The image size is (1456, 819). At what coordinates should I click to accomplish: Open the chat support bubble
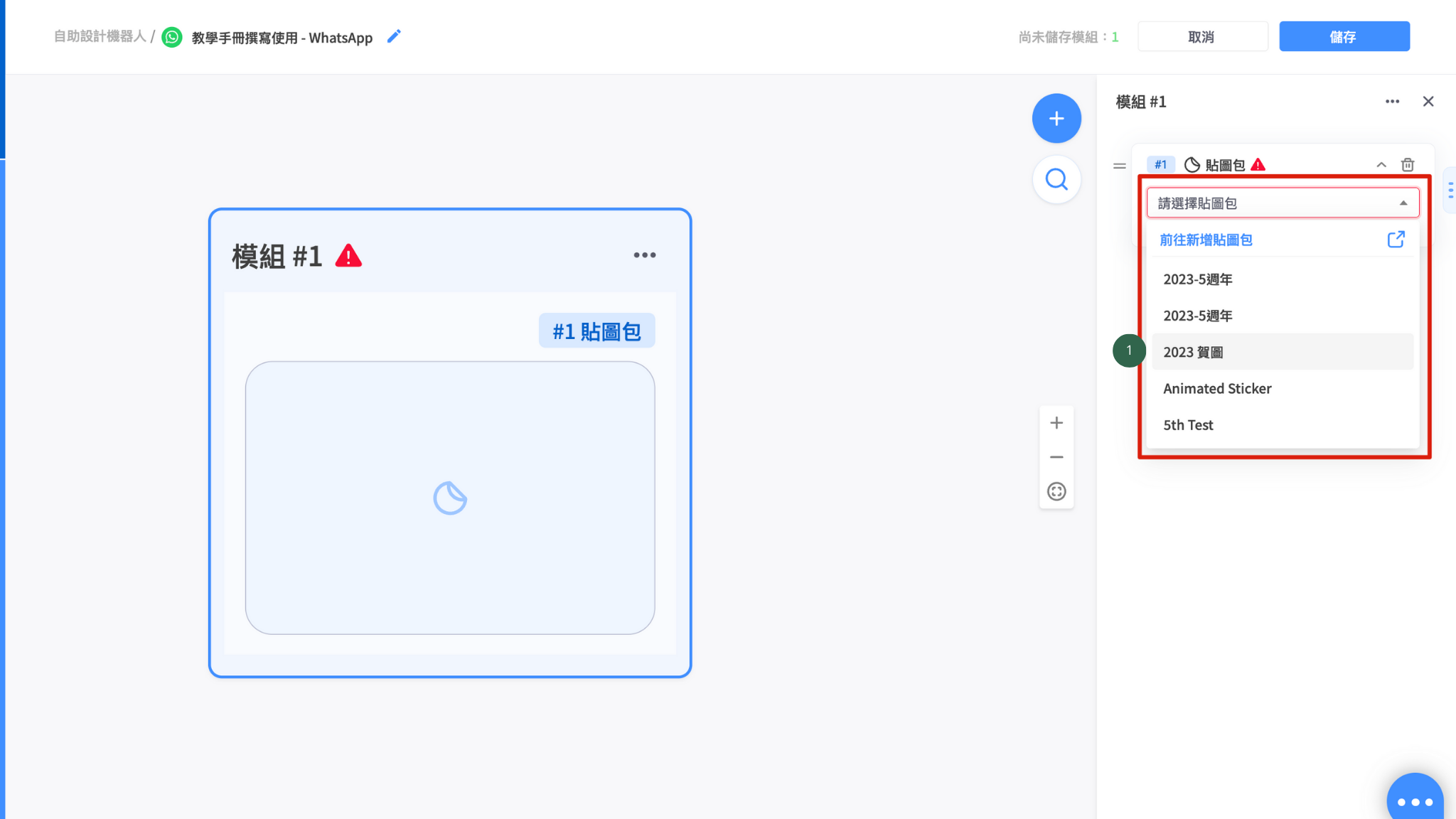coord(1414,801)
